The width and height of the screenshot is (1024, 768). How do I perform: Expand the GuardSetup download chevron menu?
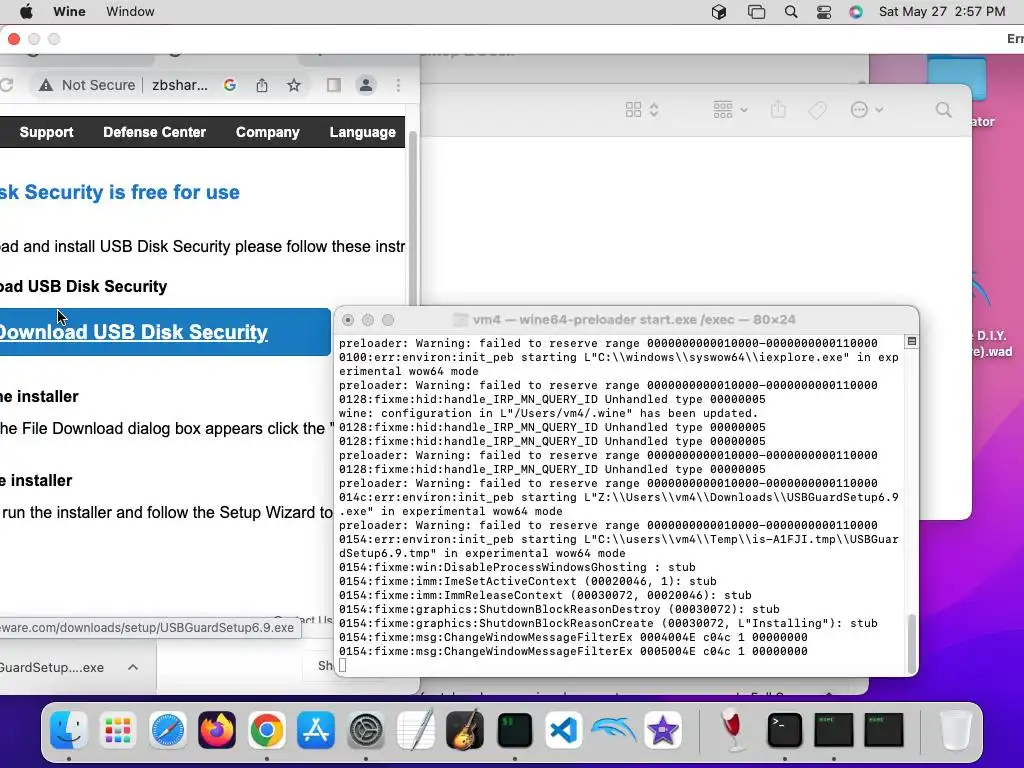point(133,667)
